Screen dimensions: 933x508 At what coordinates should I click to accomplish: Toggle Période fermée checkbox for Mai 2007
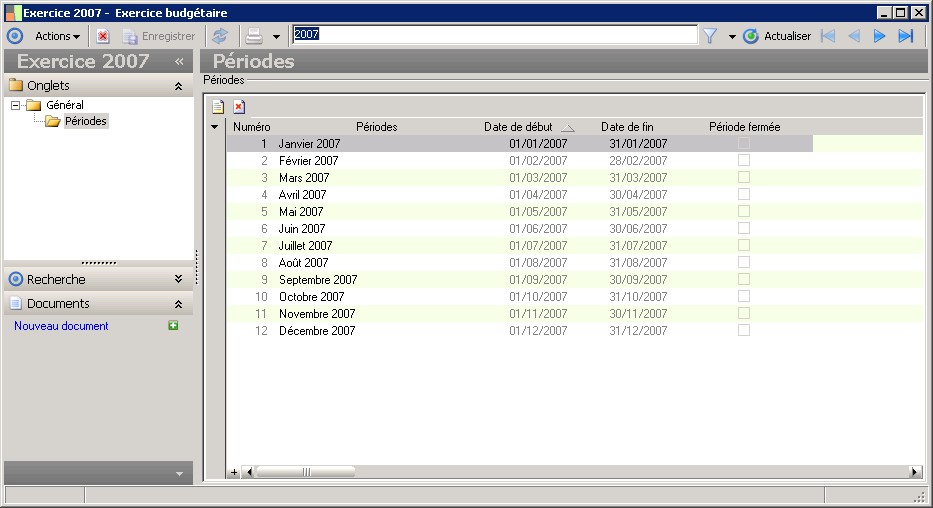tap(744, 211)
